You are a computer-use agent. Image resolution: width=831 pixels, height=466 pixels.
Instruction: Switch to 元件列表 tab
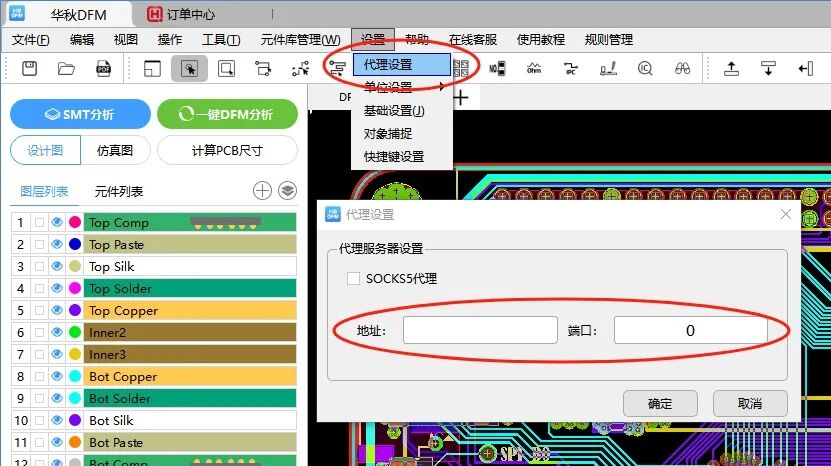(x=119, y=191)
